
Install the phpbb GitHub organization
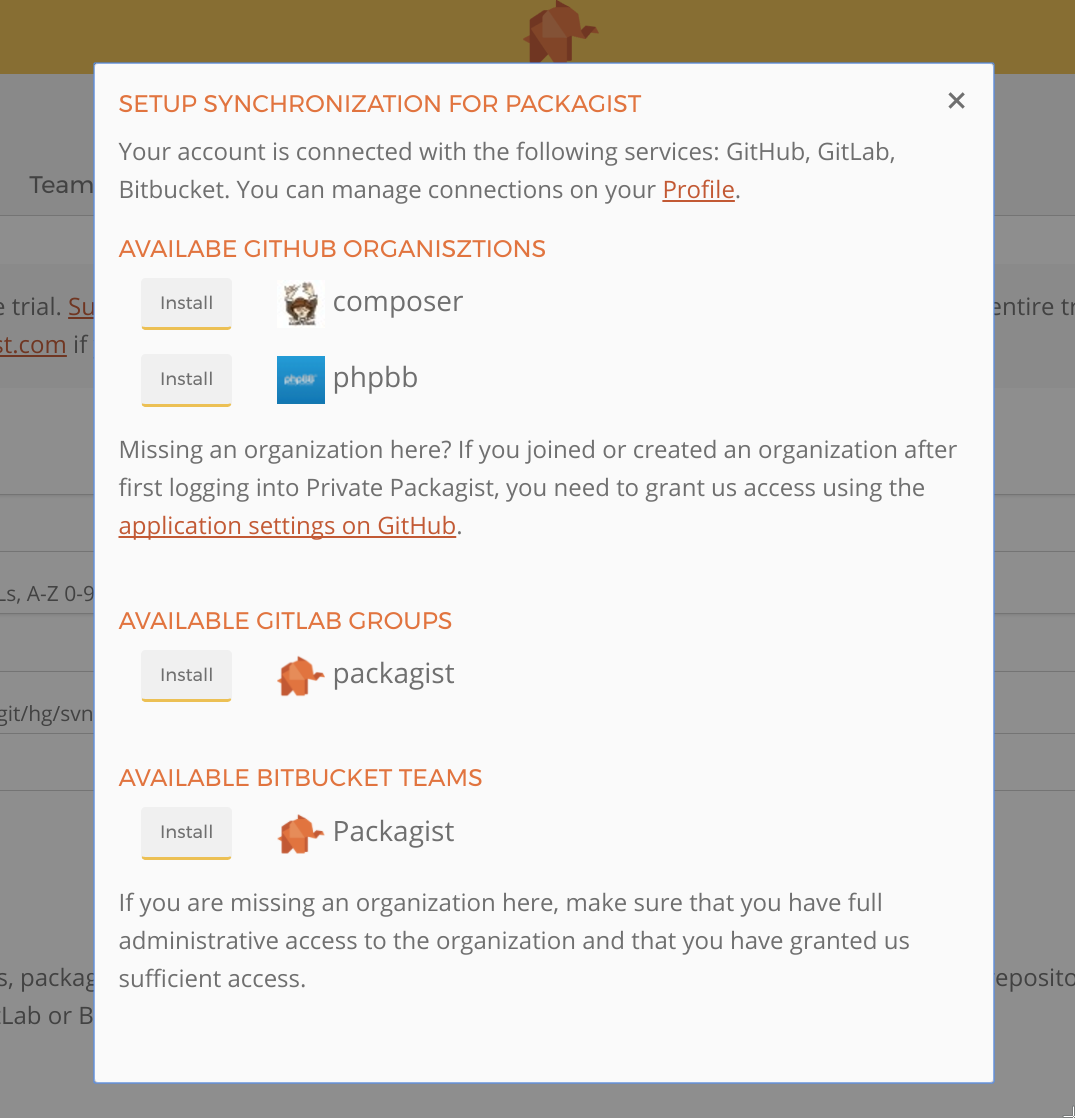[186, 379]
